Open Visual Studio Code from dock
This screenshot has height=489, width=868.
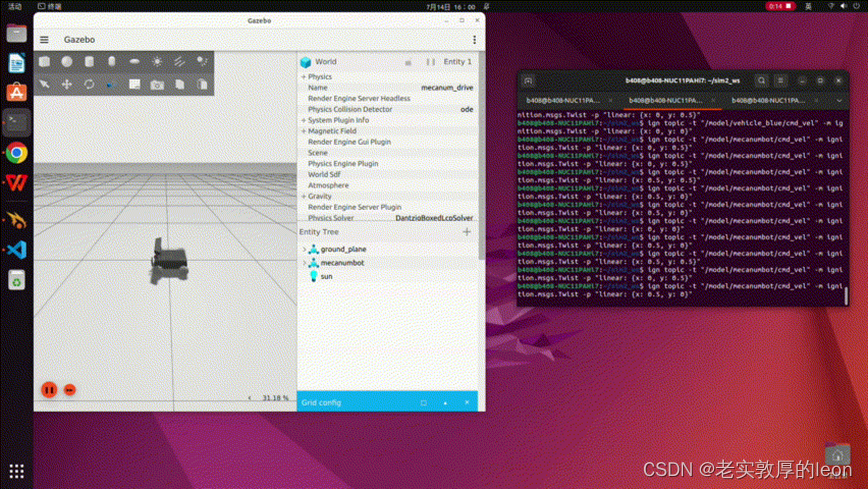pos(17,250)
